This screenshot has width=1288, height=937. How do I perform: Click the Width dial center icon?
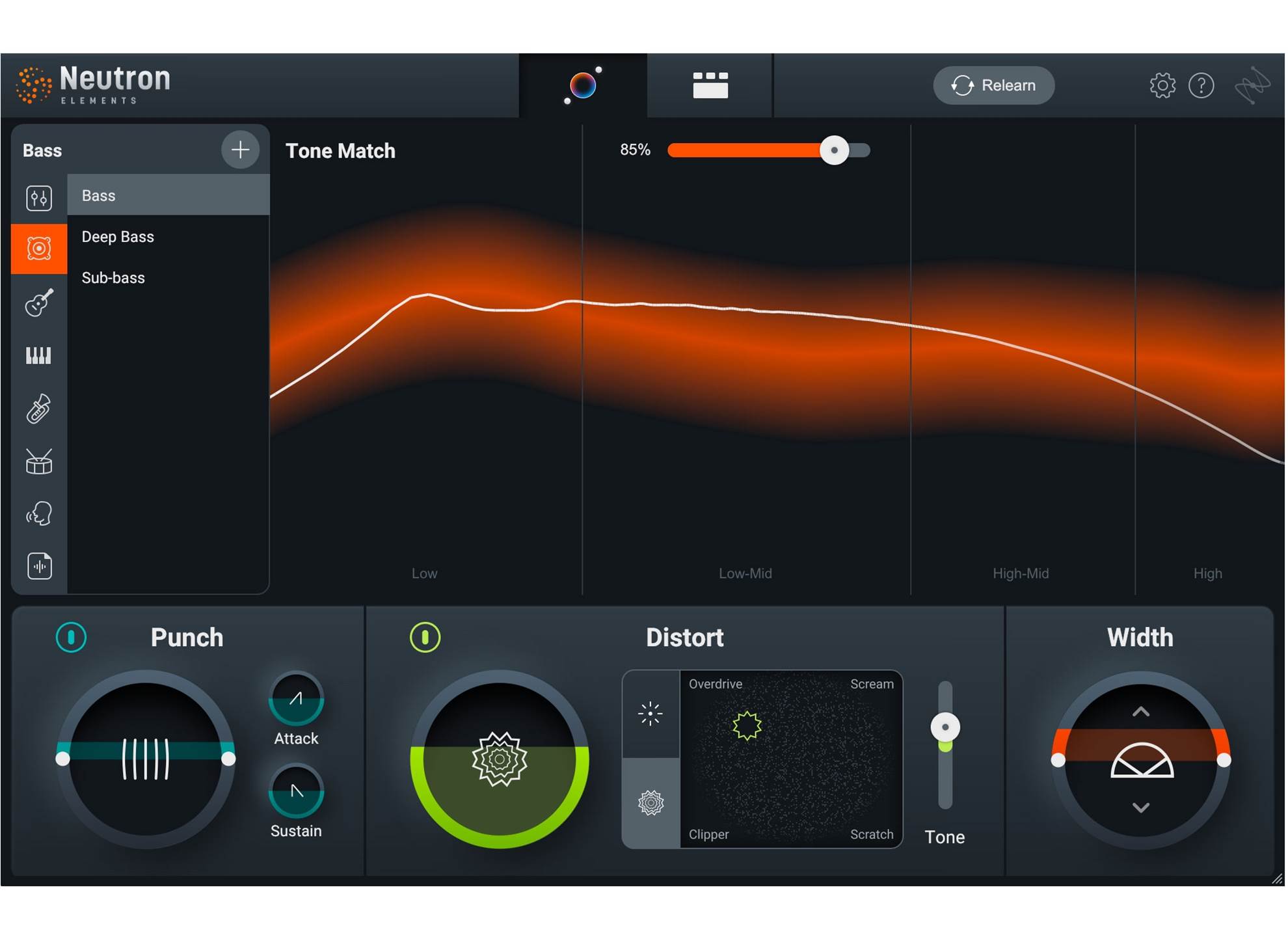pyautogui.click(x=1142, y=760)
